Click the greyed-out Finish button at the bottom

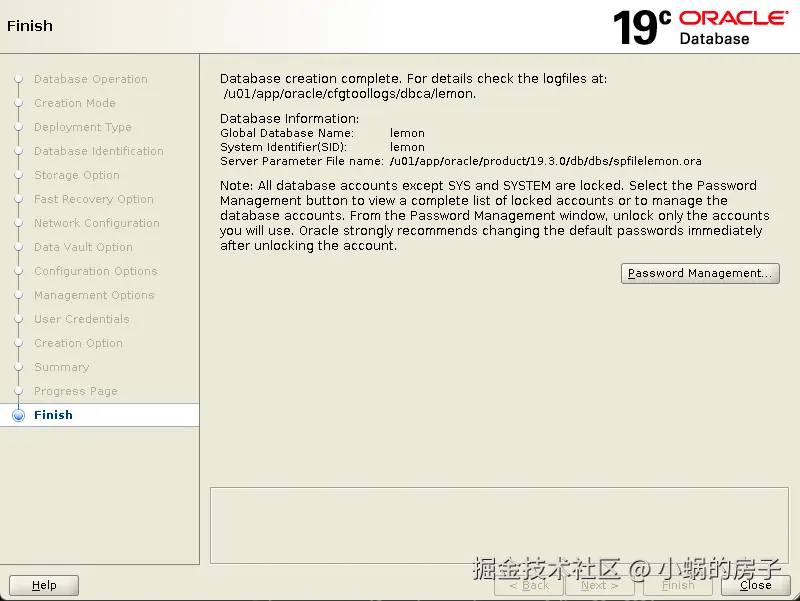click(678, 585)
